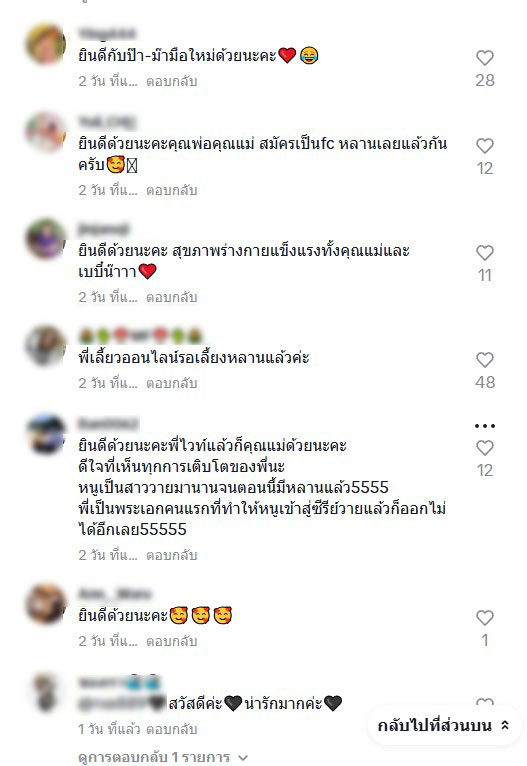Viewport: 527px width, 766px height.
Task: Like the พี่เลี้ยวออนไลน์ comment with 48 likes
Action: point(485,360)
